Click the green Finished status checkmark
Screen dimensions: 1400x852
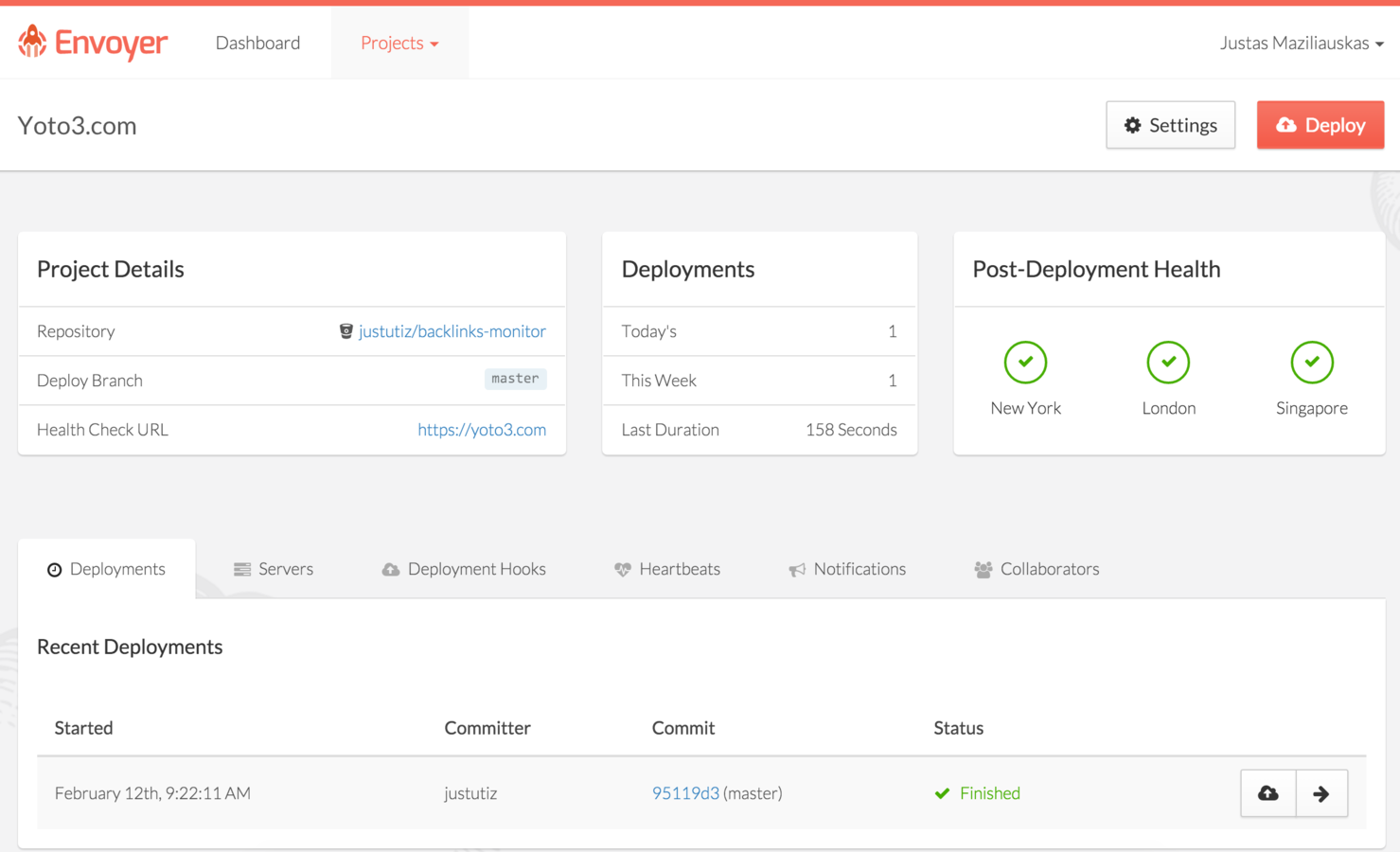pyautogui.click(x=942, y=793)
